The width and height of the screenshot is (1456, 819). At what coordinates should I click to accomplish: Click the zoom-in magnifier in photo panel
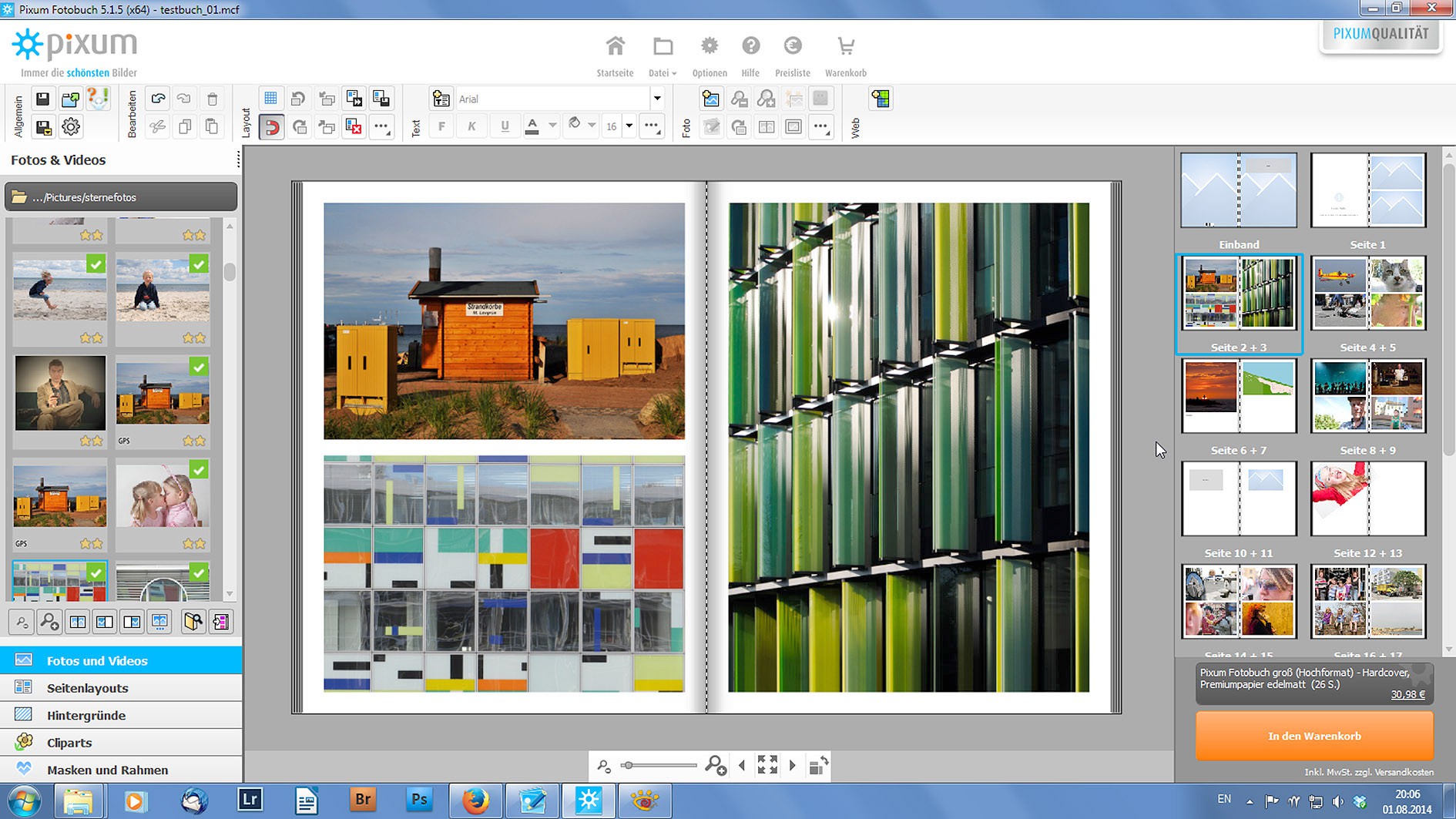pos(50,622)
